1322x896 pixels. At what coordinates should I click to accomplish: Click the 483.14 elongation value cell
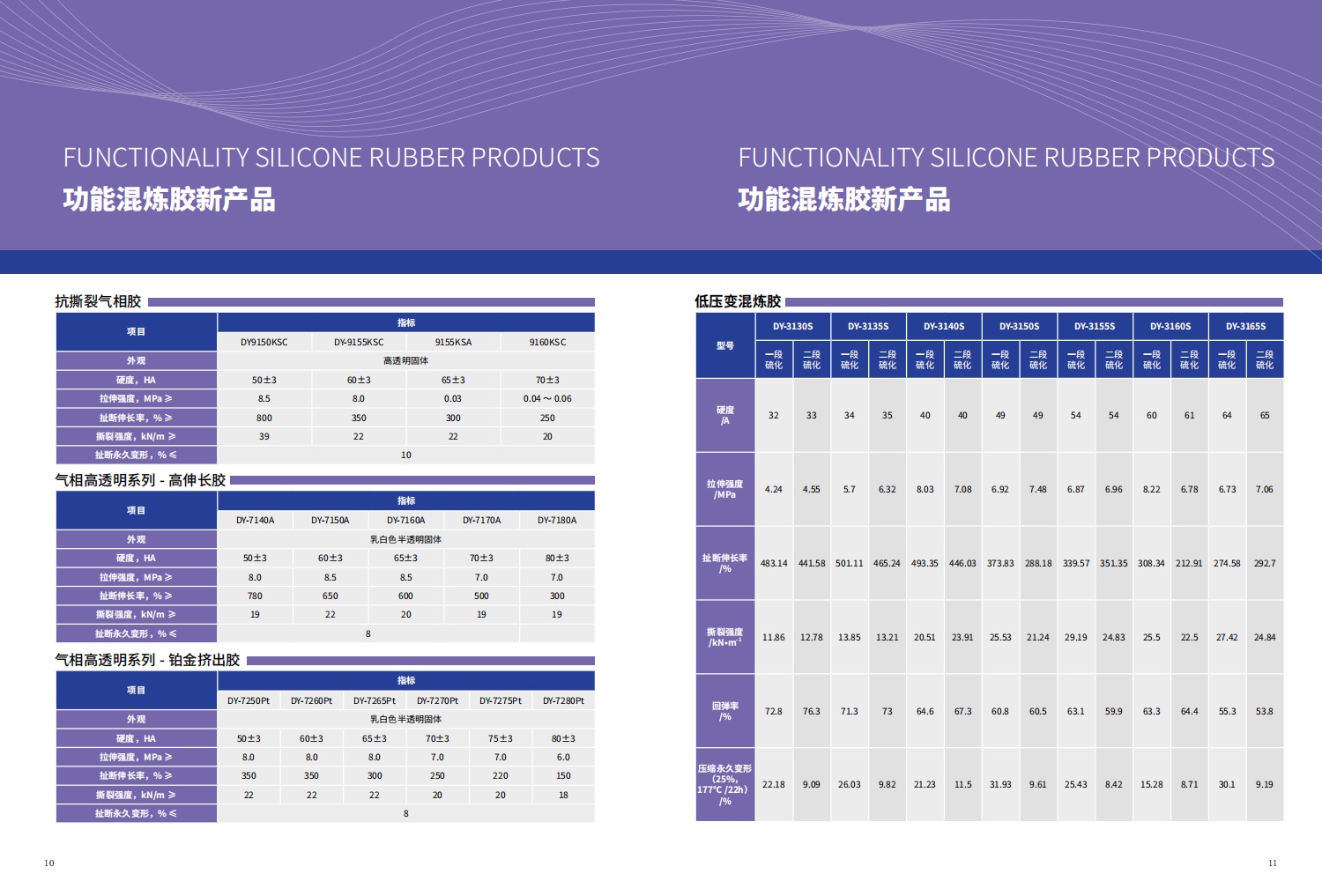774,563
